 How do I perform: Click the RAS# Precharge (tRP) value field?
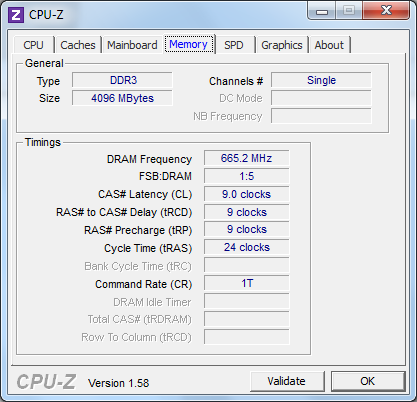[247, 229]
